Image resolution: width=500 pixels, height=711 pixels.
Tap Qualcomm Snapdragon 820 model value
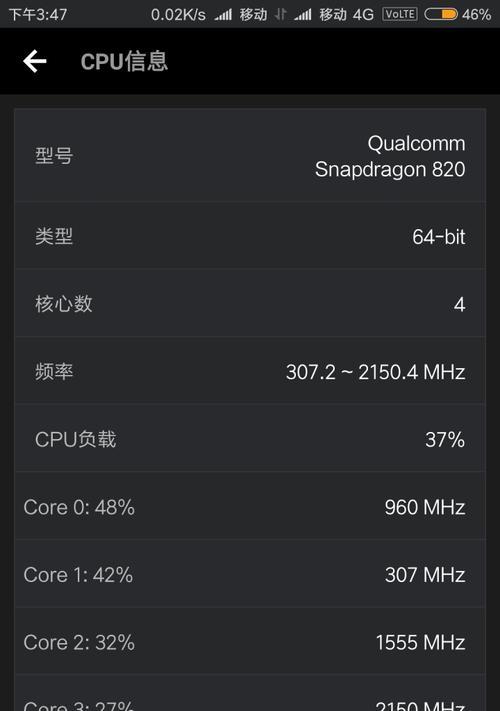[x=390, y=156]
